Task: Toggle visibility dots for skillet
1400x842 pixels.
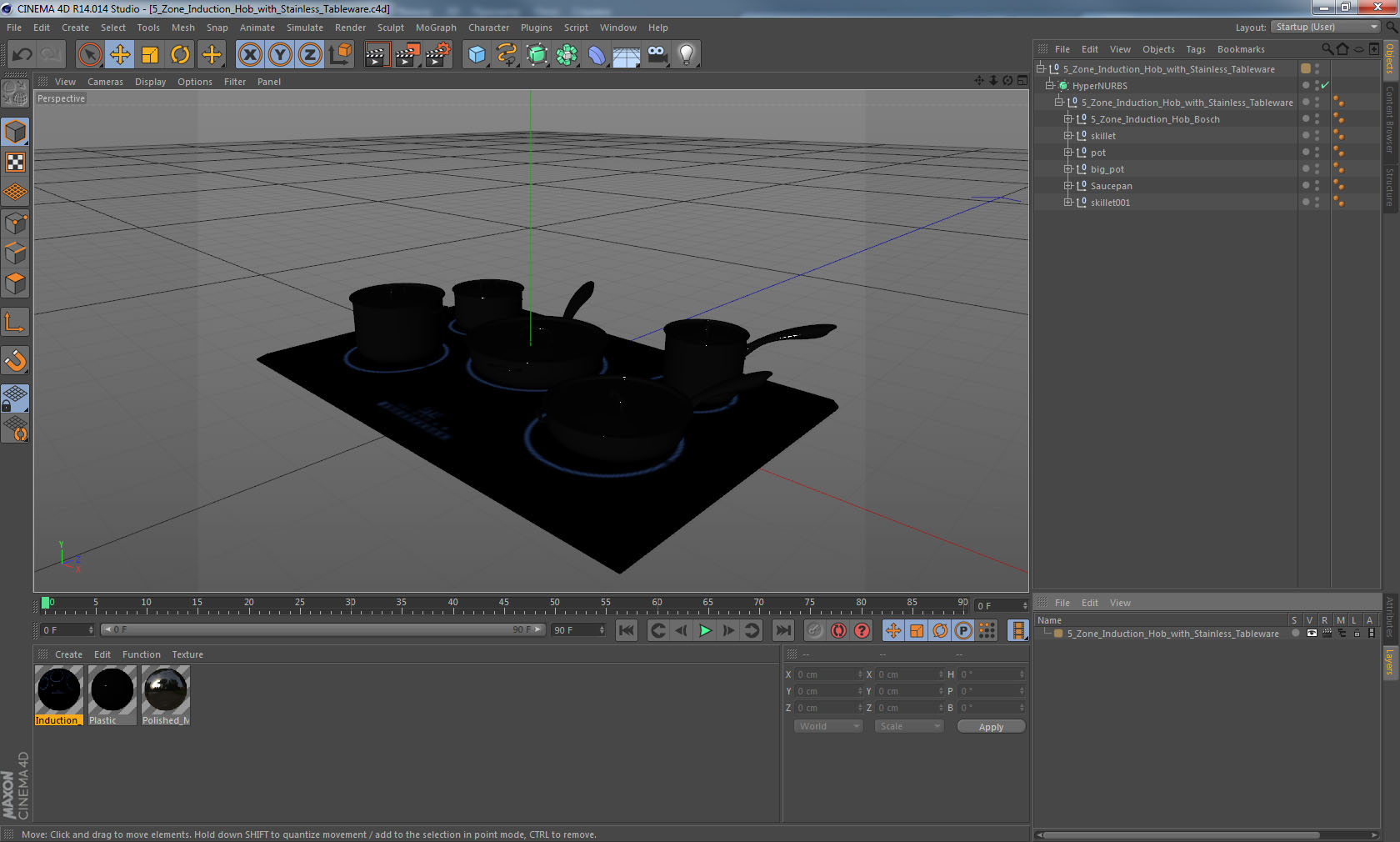Action: (x=1317, y=136)
